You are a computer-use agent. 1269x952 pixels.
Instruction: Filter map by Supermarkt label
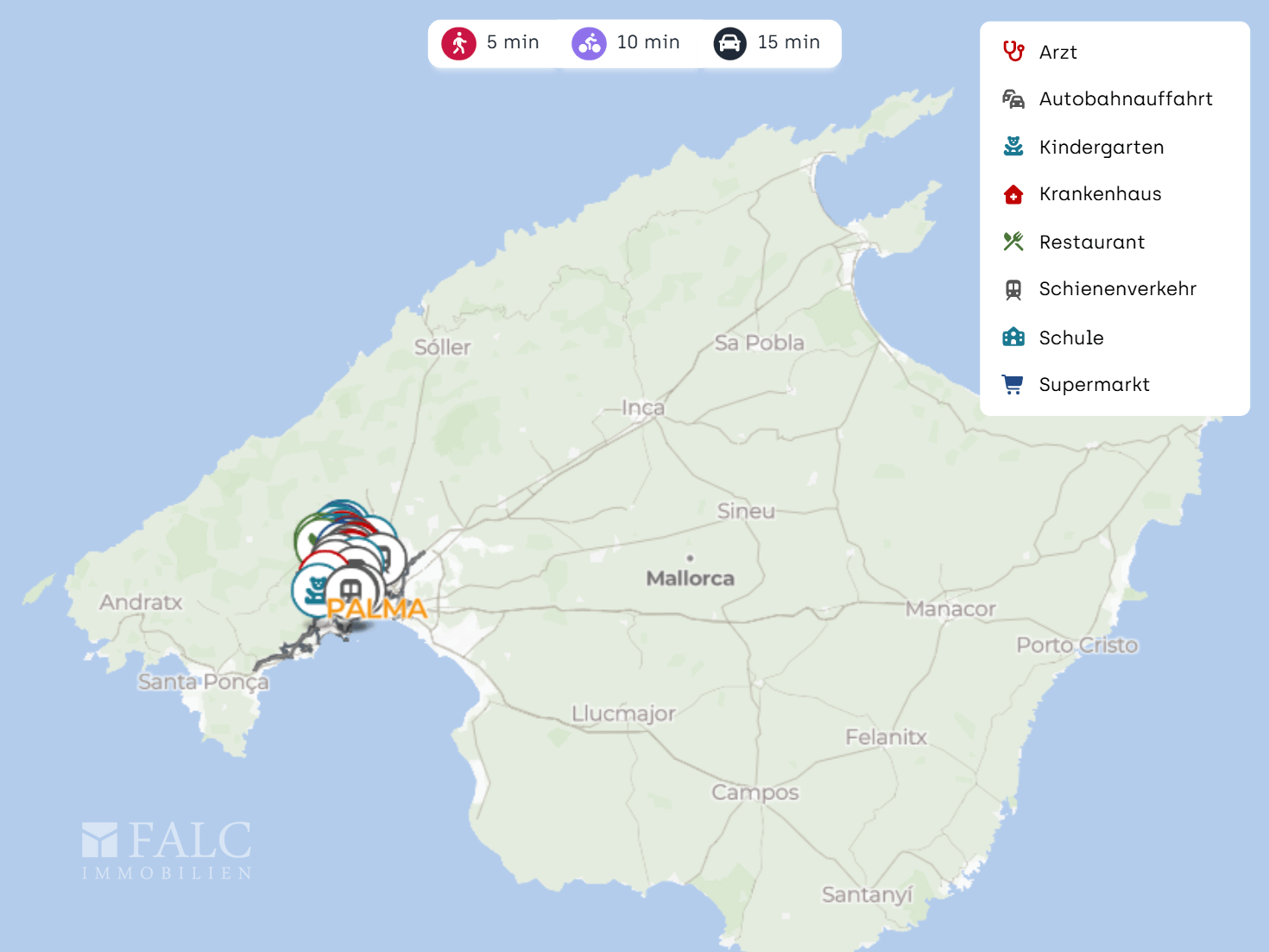coord(1094,385)
